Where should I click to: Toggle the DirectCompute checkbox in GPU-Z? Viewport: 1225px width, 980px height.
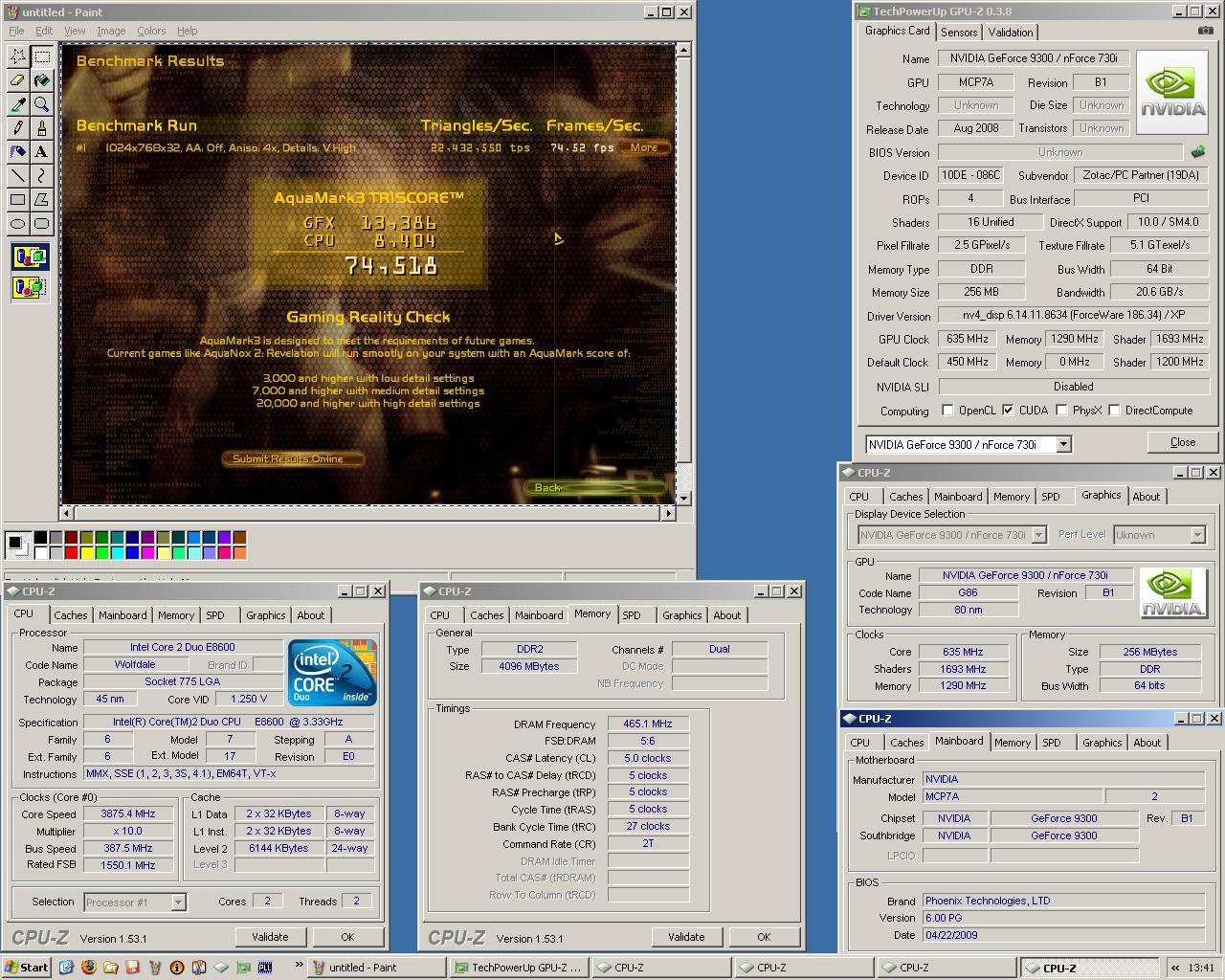coord(1114,411)
